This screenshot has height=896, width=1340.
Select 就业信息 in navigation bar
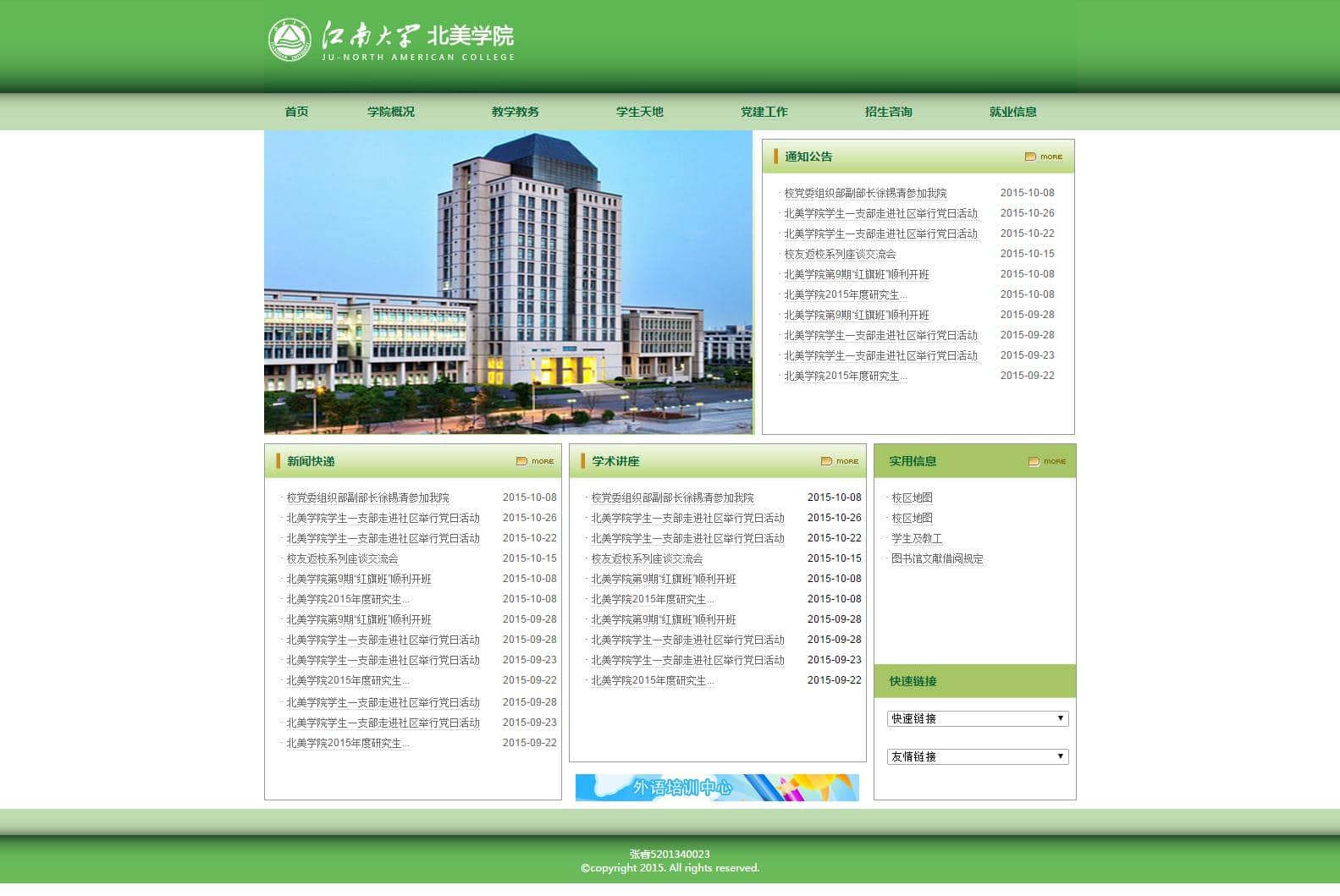coord(1012,112)
